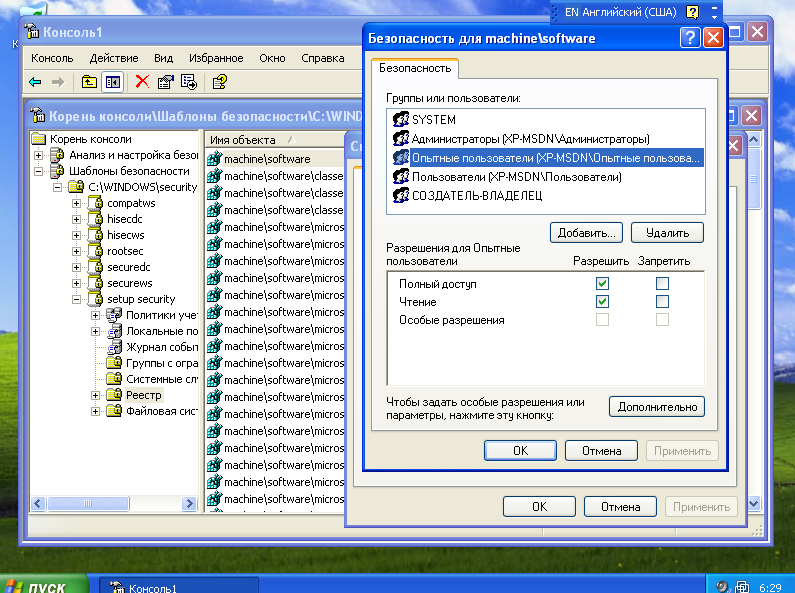Sort by Имя объекта column header

(x=274, y=140)
